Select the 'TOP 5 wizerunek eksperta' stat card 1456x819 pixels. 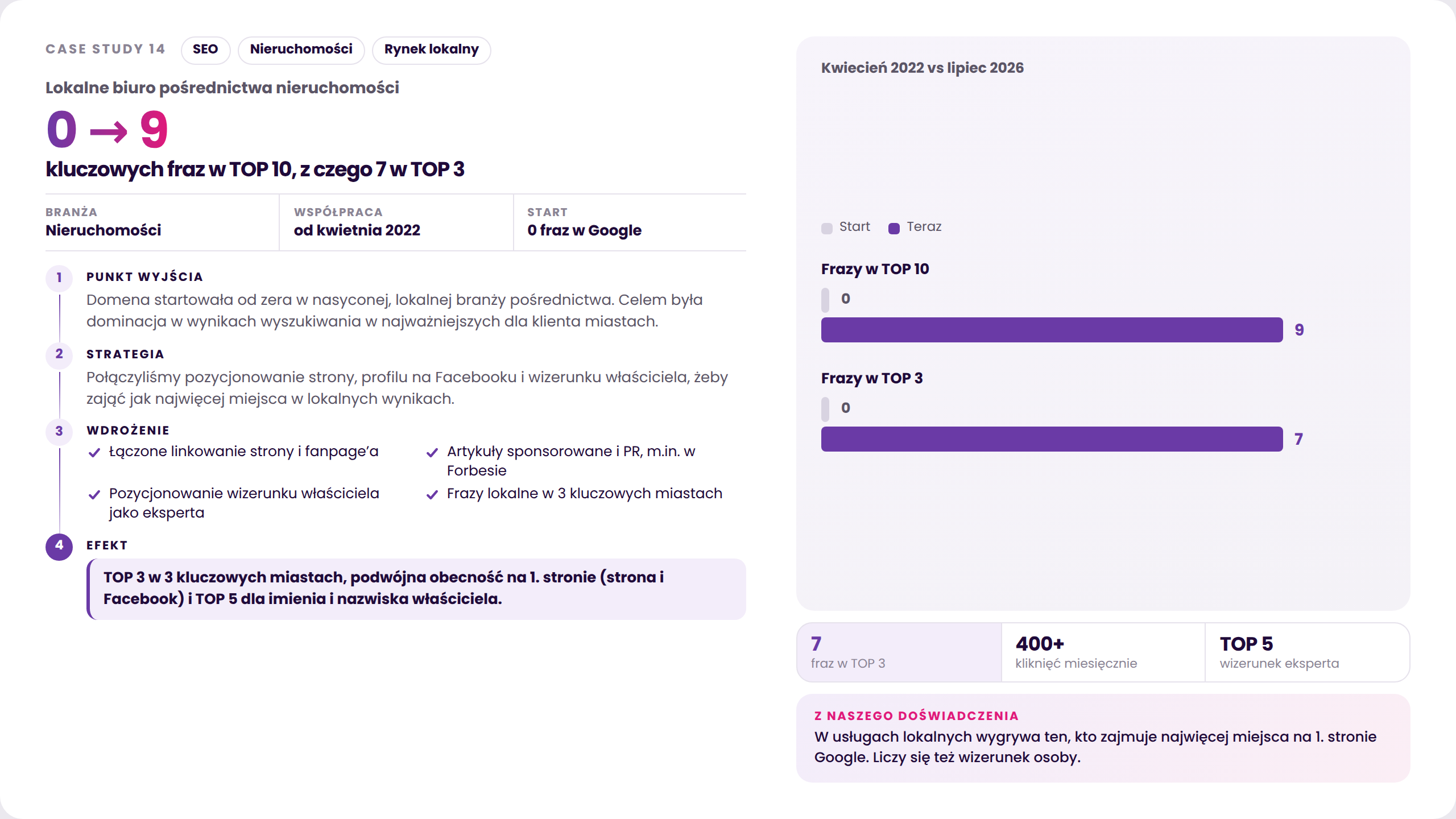pyautogui.click(x=1307, y=652)
